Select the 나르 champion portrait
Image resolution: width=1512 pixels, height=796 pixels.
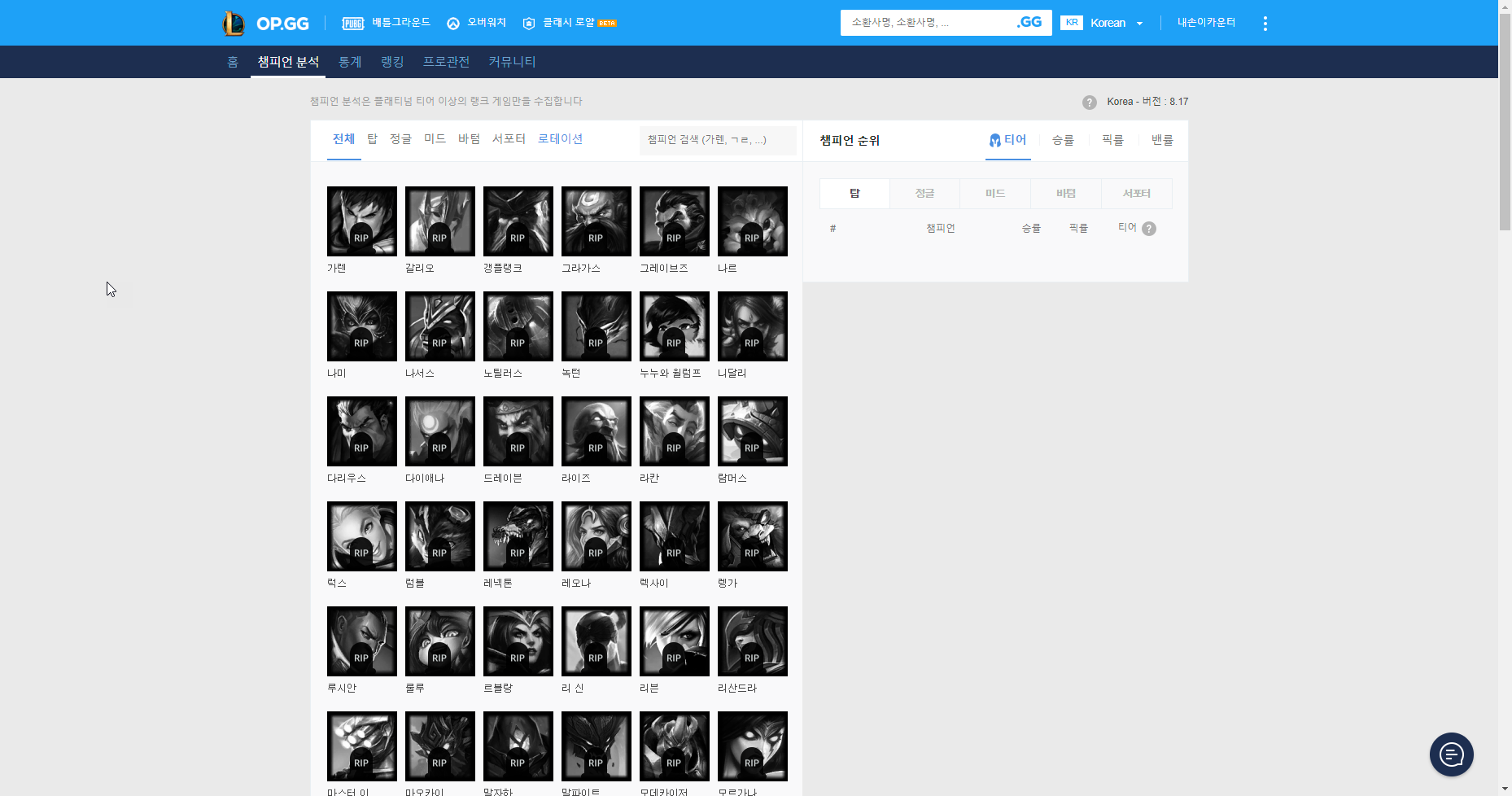coord(753,221)
